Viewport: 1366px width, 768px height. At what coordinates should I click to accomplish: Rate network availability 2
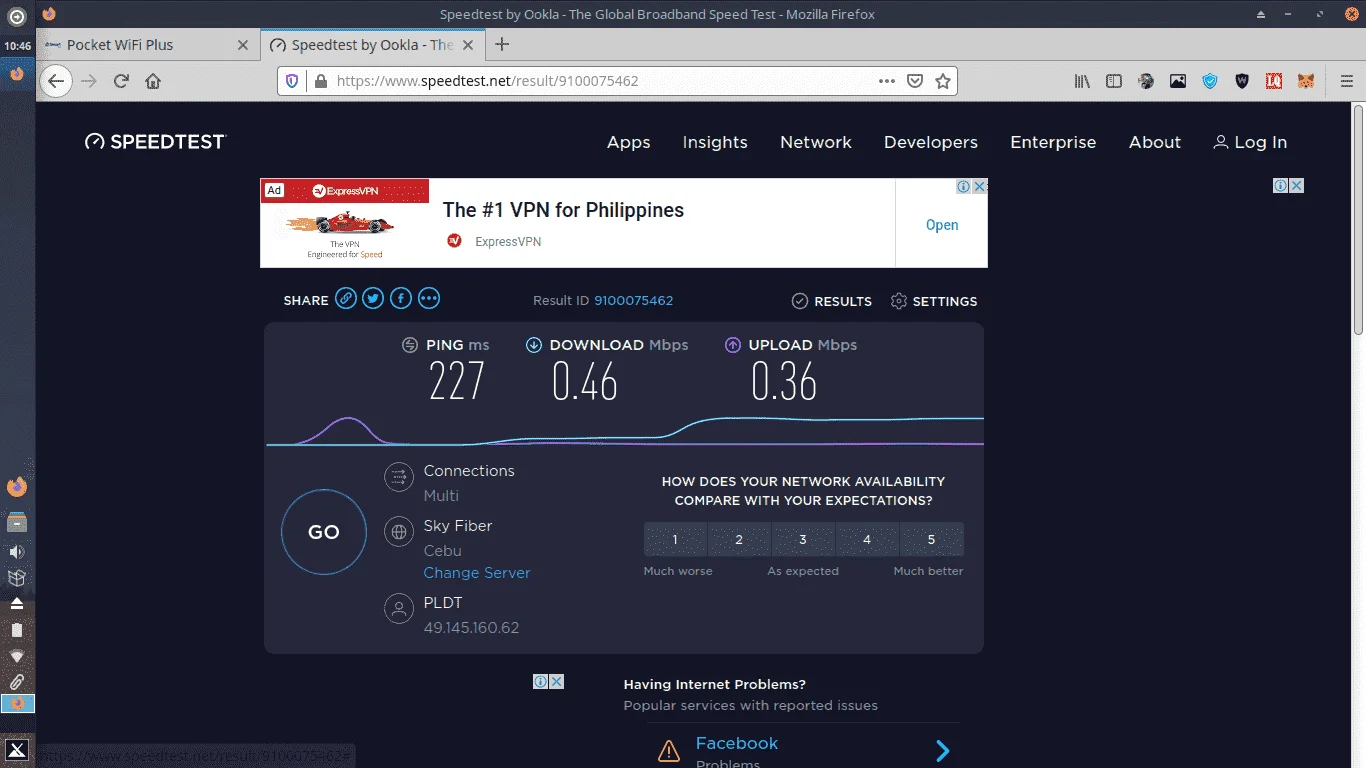click(x=739, y=539)
